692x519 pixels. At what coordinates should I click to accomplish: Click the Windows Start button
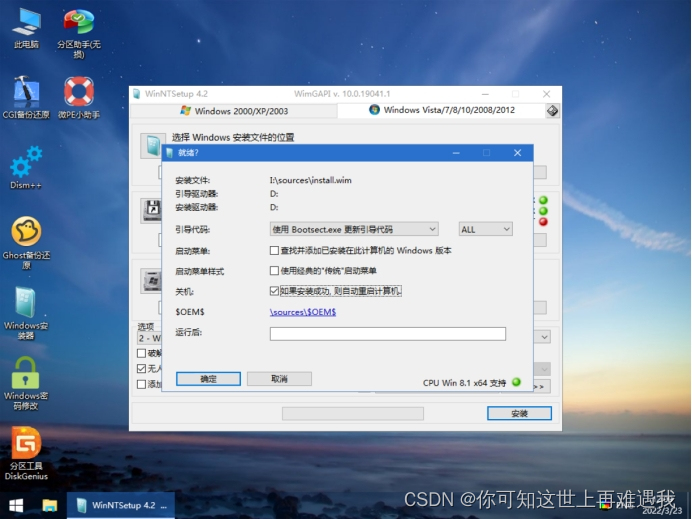[x=16, y=506]
